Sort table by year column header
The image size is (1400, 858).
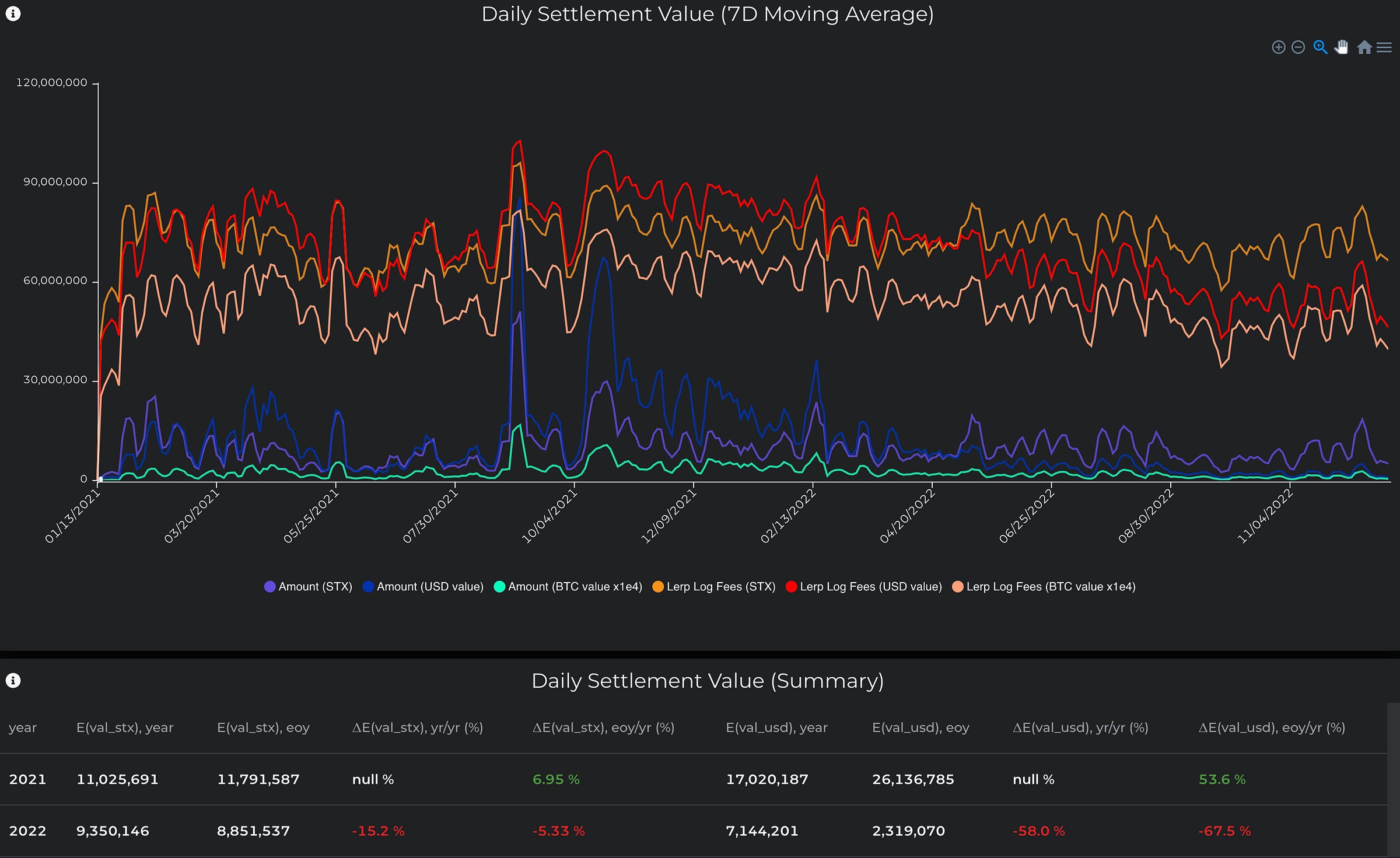23,727
